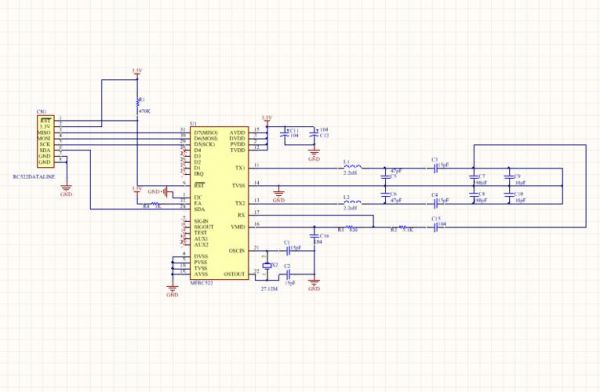Image resolution: width=600 pixels, height=392 pixels.
Task: Select capacitor C9 in antenna matching network
Action: 509,177
